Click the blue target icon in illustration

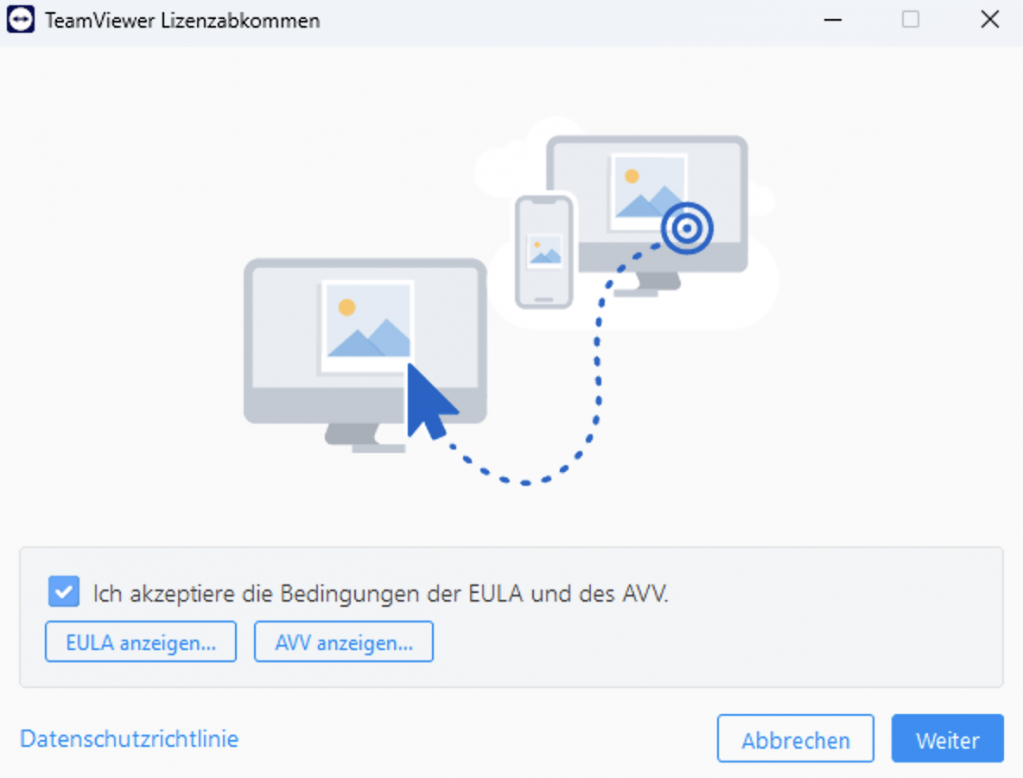[x=686, y=228]
